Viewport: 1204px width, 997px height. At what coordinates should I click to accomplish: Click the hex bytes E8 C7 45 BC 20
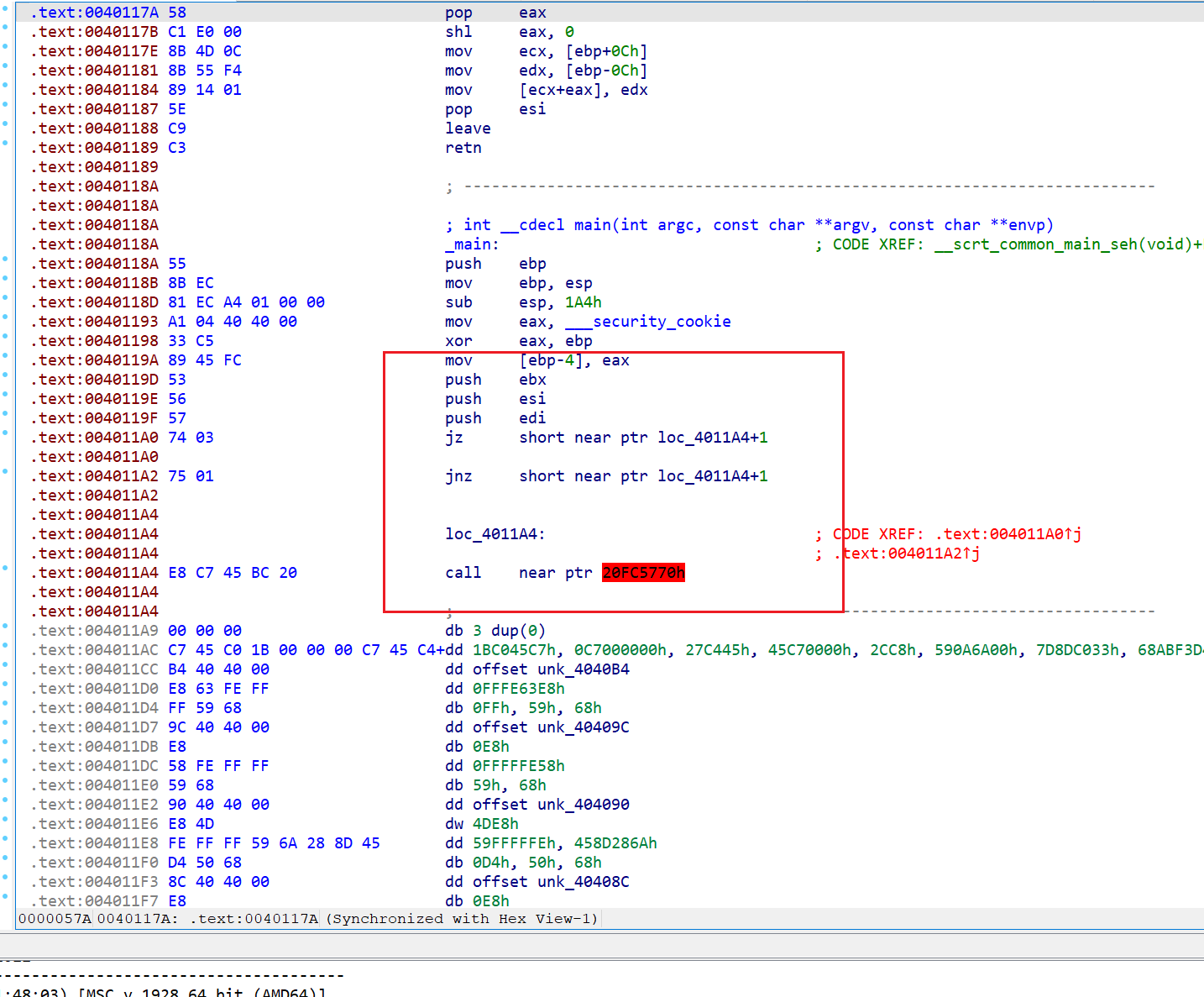(x=233, y=573)
